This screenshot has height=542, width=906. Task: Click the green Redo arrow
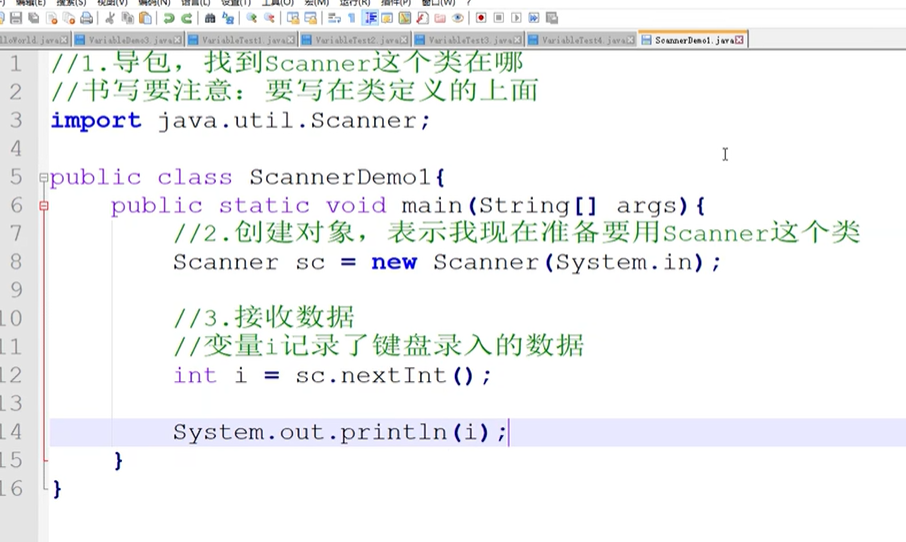pyautogui.click(x=187, y=18)
